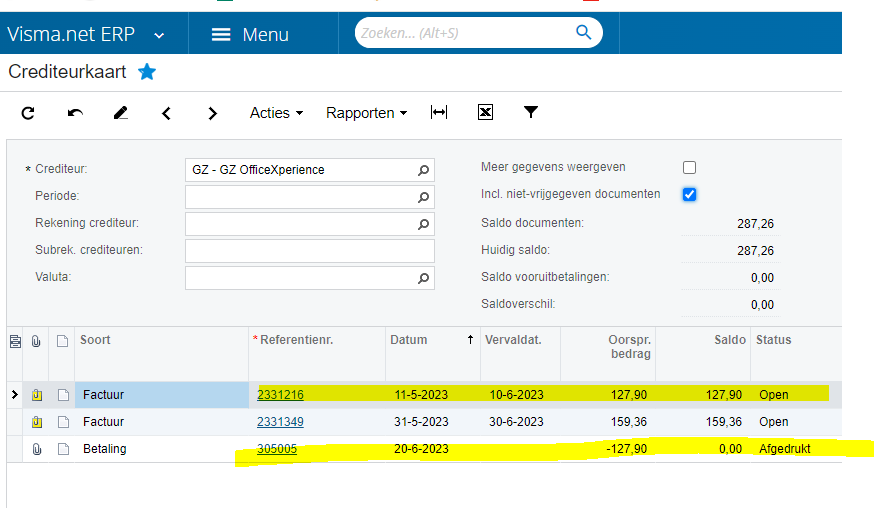Click the search magnifier in top bar

(583, 32)
